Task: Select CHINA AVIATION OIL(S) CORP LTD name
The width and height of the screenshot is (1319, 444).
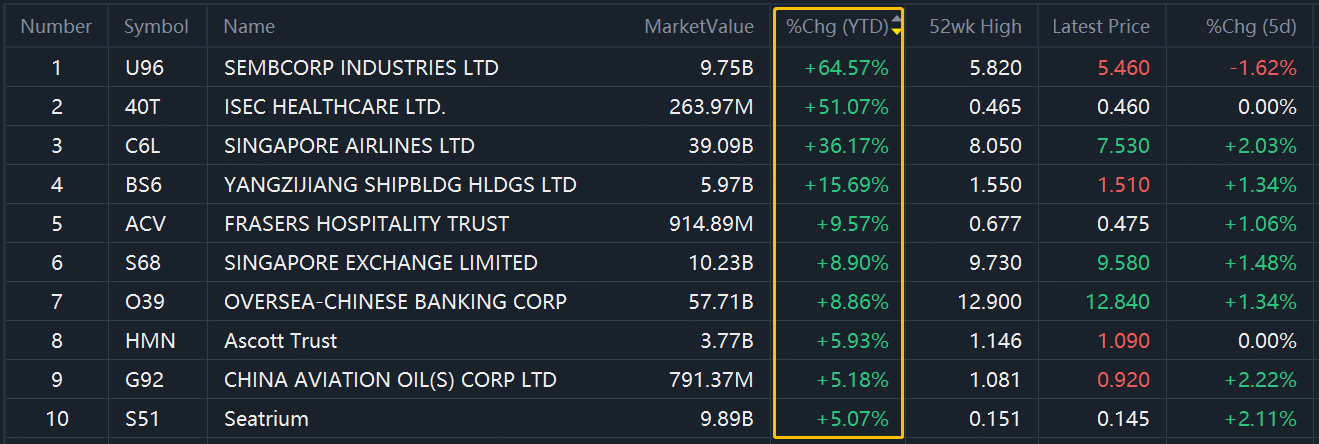Action: (x=390, y=380)
